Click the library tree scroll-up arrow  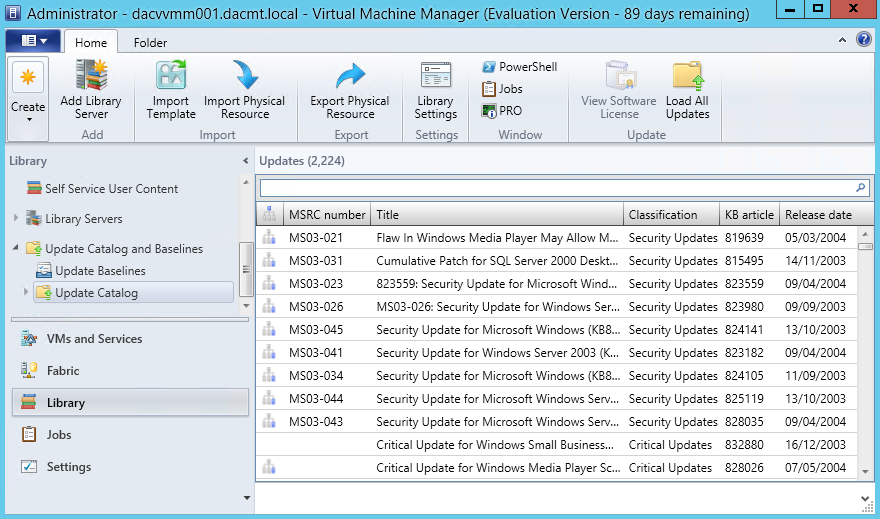point(246,182)
